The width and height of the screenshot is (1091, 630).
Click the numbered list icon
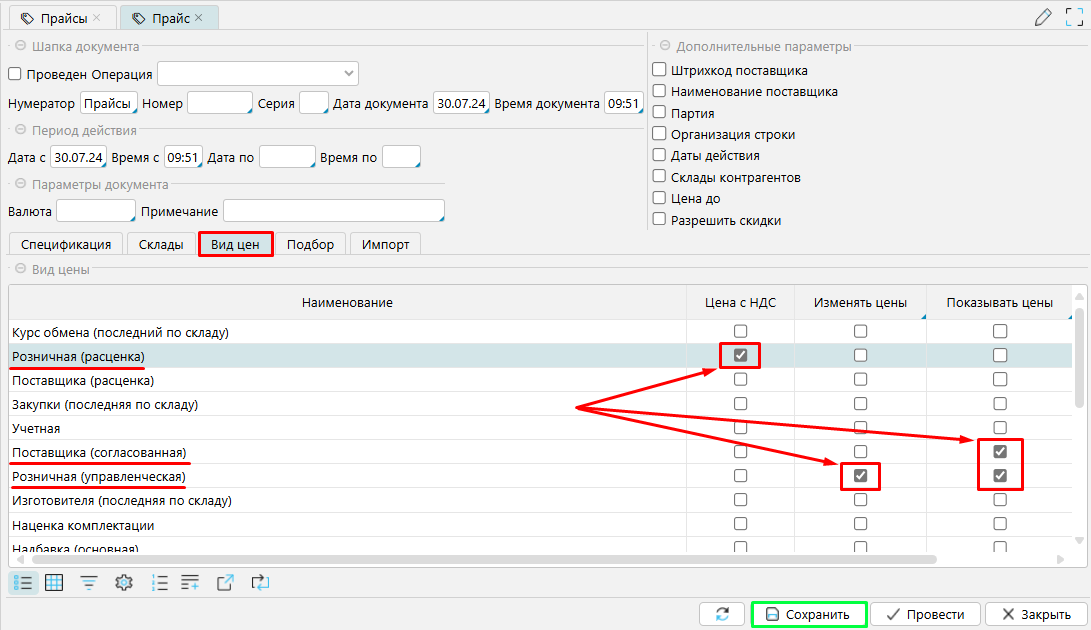(x=159, y=582)
